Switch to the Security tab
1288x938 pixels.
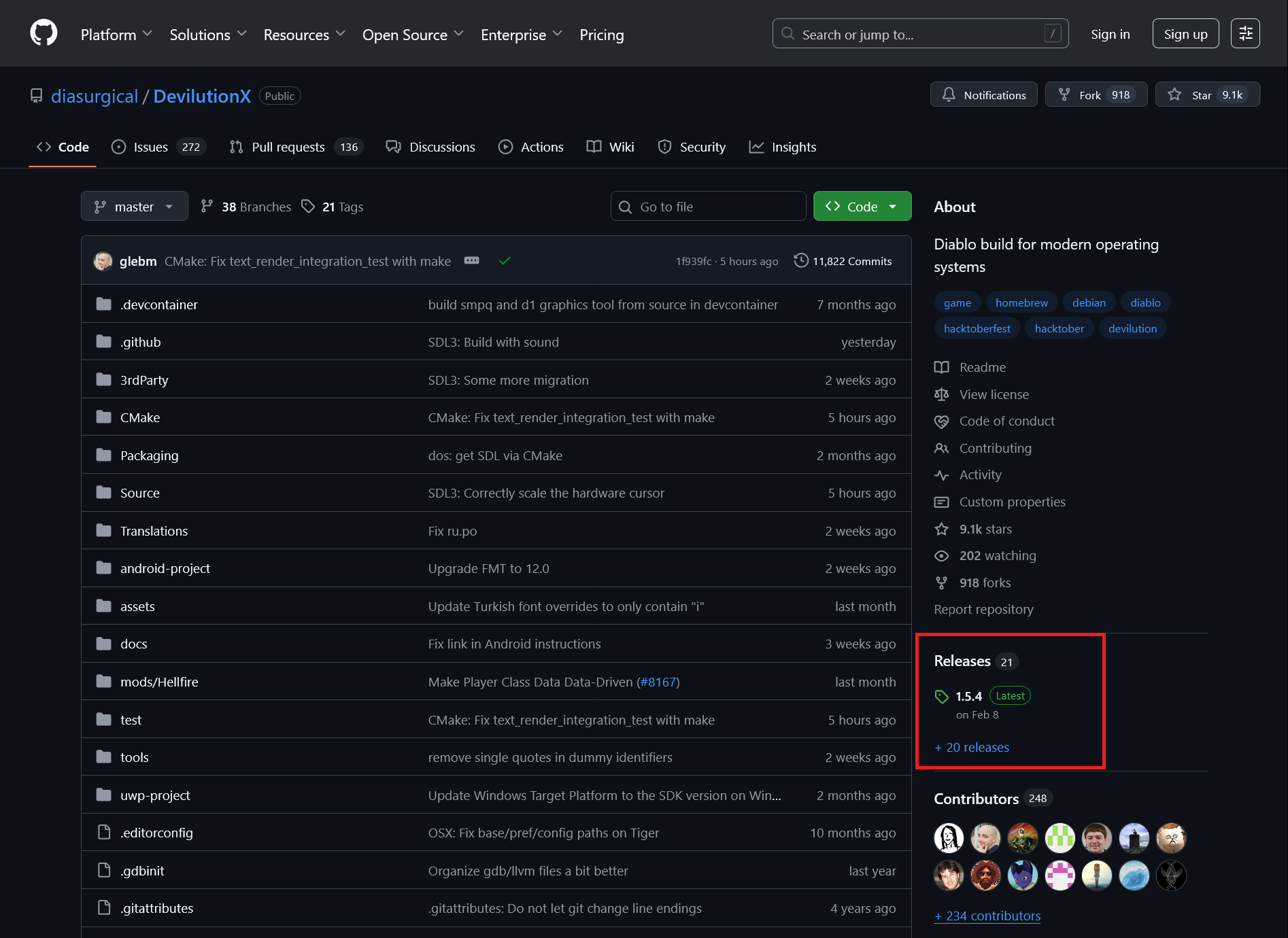[692, 147]
